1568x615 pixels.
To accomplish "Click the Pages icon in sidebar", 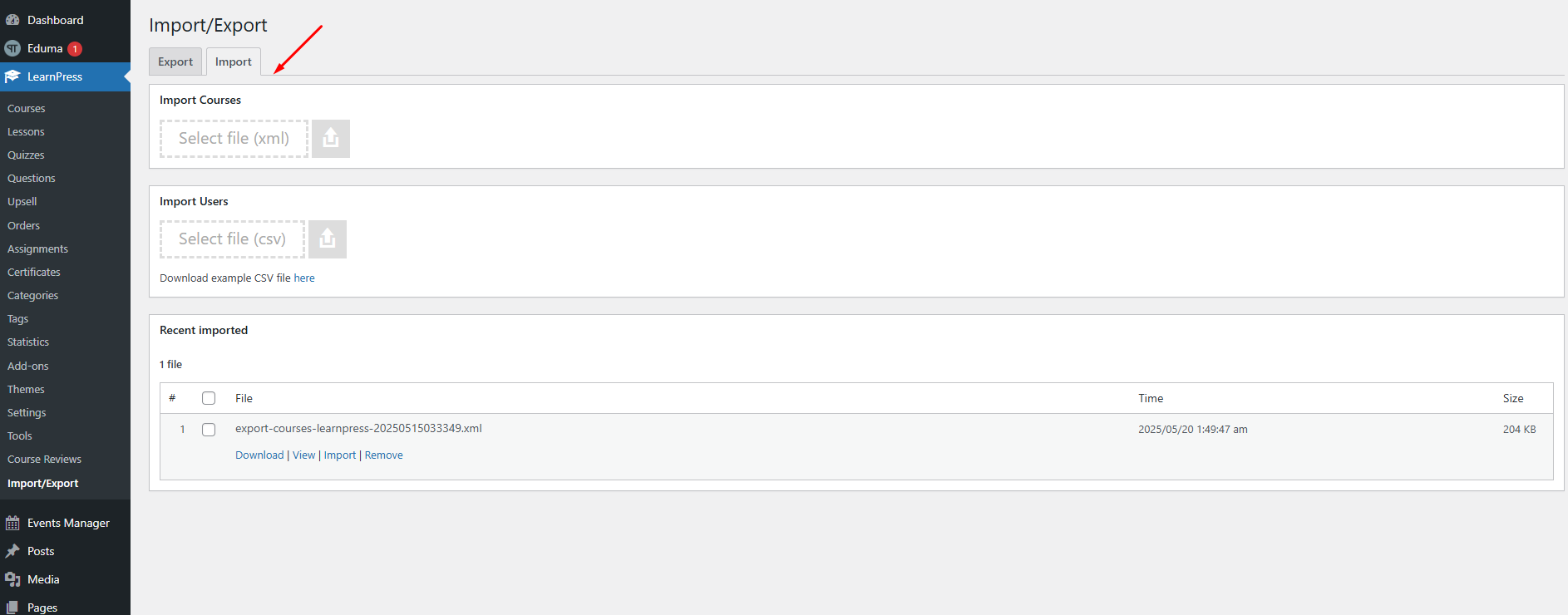I will pos(12,608).
